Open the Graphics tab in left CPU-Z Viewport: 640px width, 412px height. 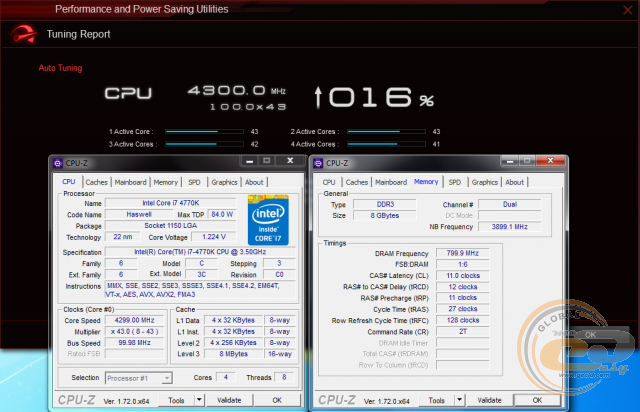pos(224,182)
